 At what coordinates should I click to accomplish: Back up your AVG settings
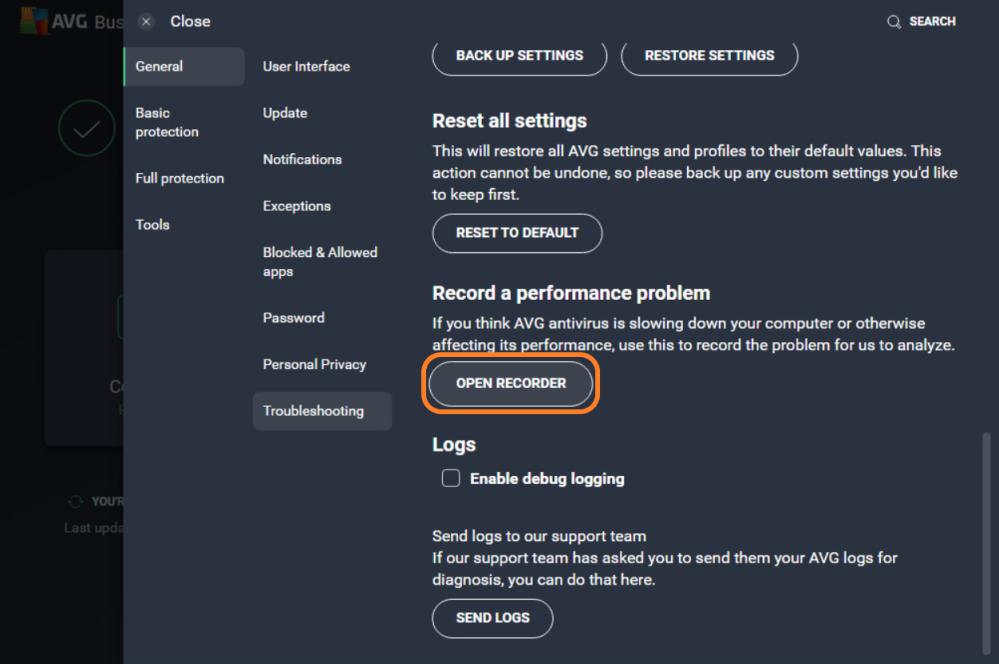pyautogui.click(x=519, y=56)
